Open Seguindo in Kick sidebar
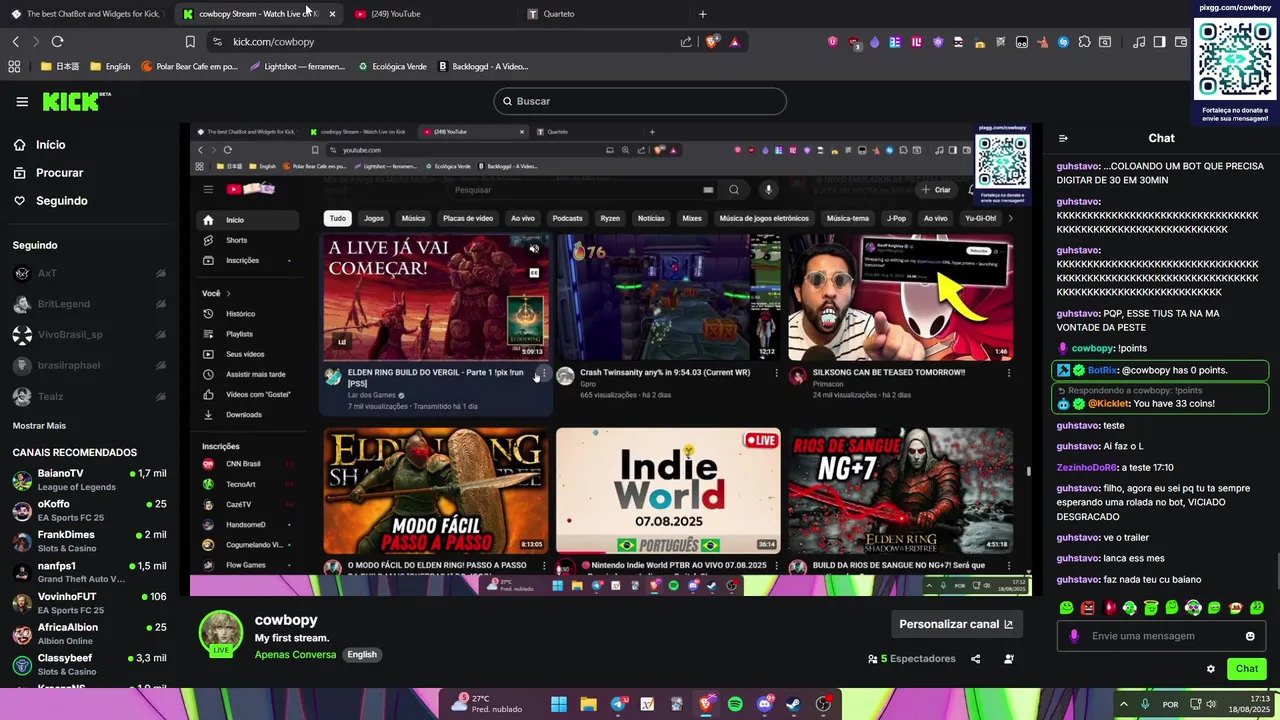The image size is (1280, 720). 61,201
